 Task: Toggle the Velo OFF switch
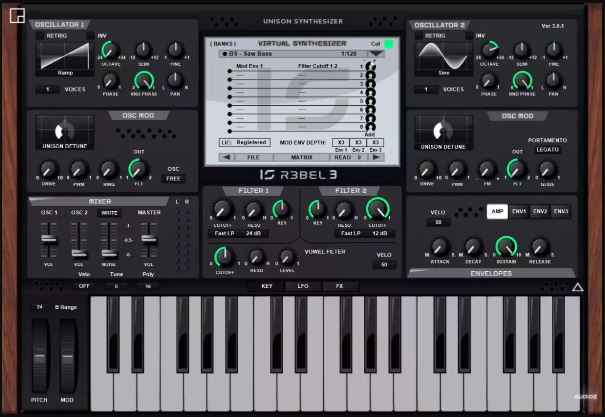pyautogui.click(x=84, y=286)
